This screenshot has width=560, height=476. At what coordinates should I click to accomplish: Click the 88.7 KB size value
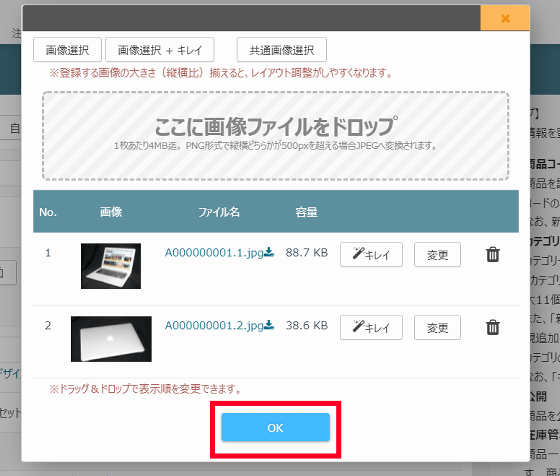point(307,253)
